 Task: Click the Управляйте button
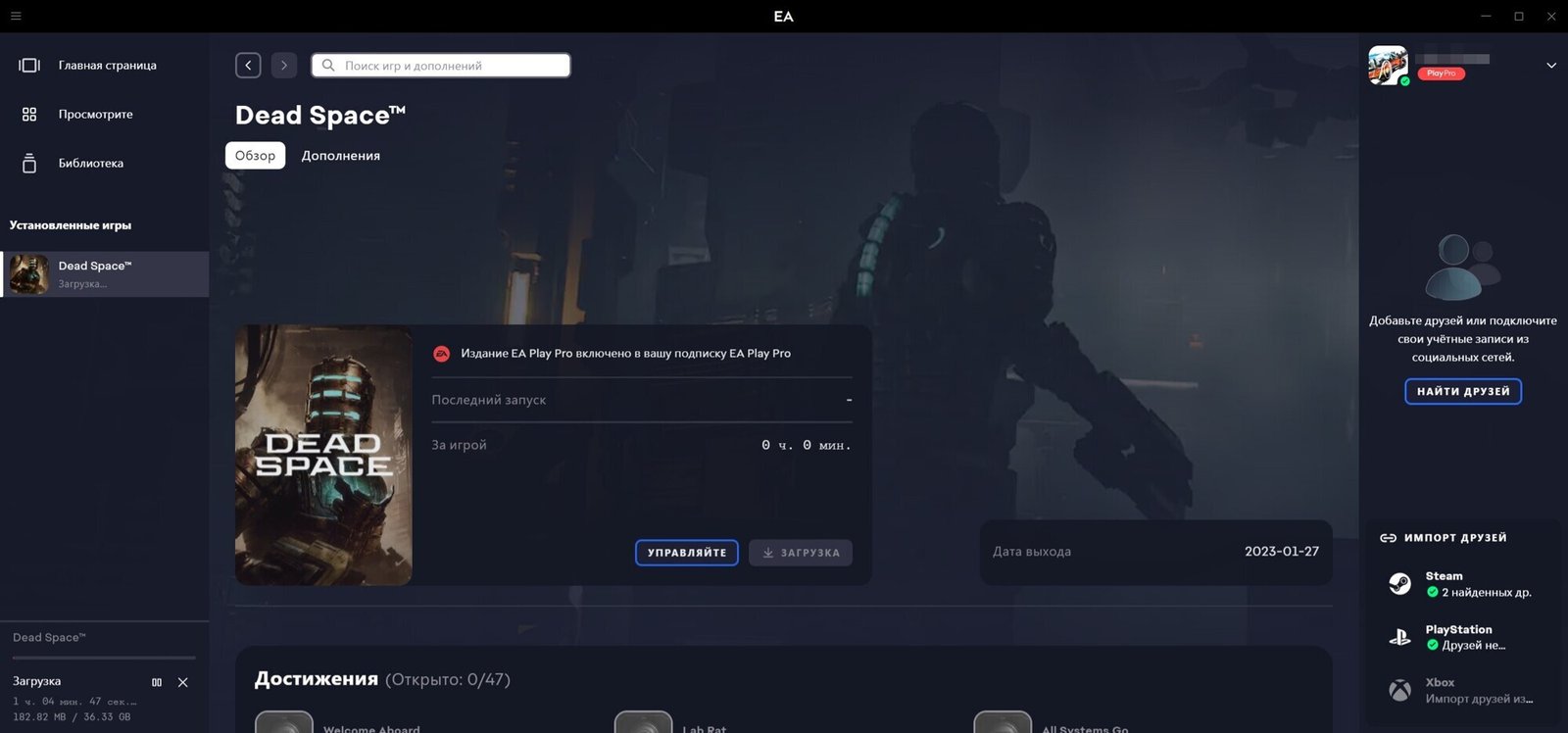[686, 553]
